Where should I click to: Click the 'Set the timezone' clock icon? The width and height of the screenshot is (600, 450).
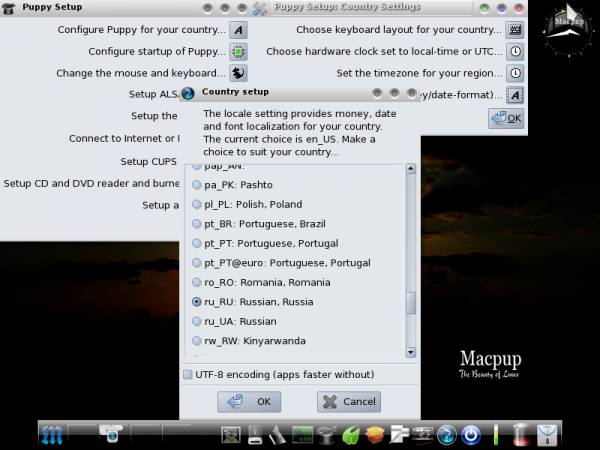point(515,73)
